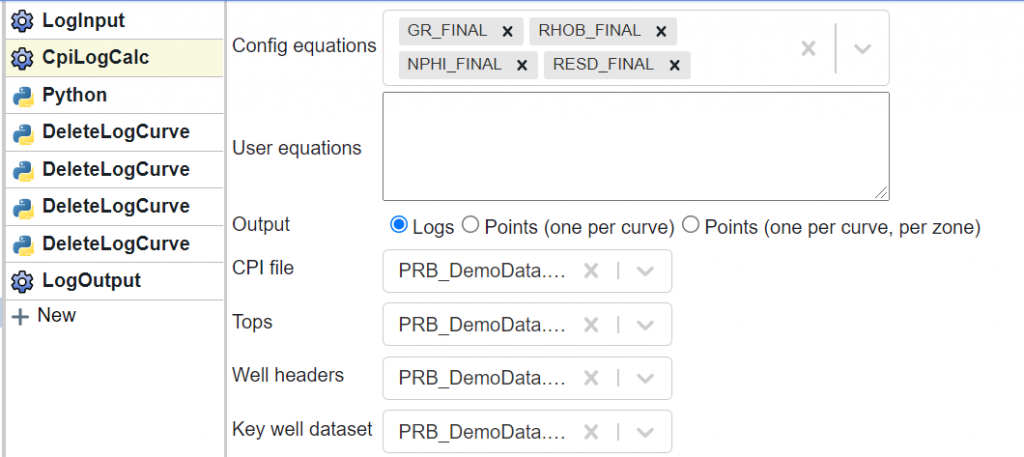Click the gear icon beside CpiLogCalc
Viewport: 1024px width, 457px height.
22,58
